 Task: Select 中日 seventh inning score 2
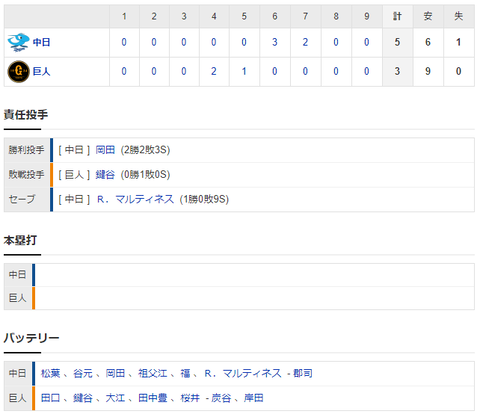click(x=305, y=42)
